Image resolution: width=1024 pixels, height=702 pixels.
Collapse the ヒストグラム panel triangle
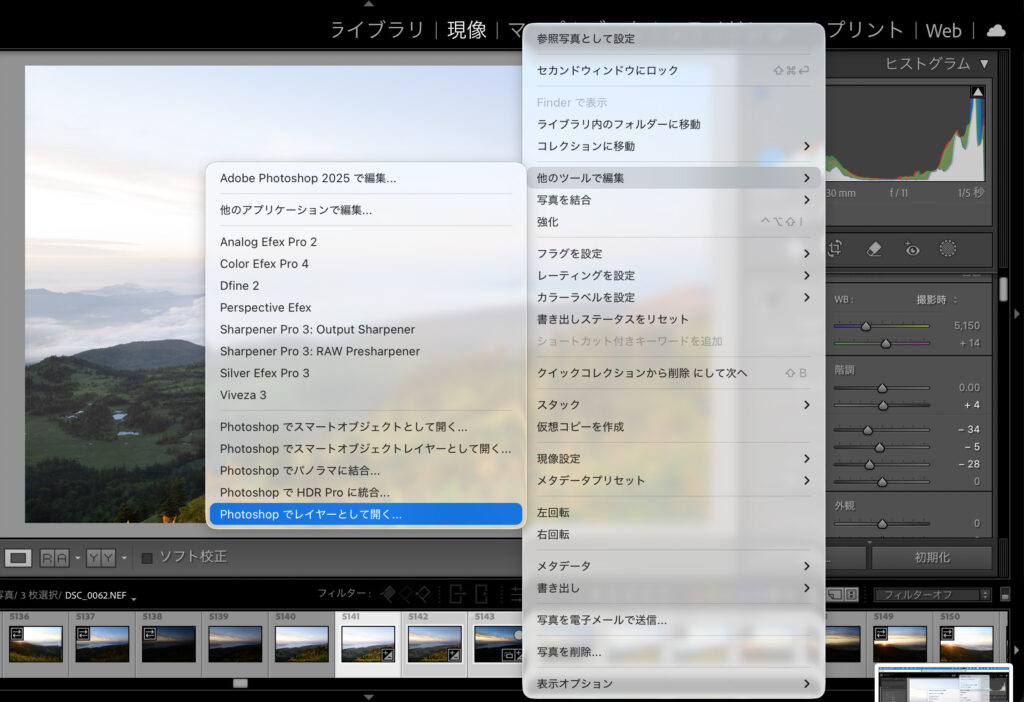click(x=984, y=64)
